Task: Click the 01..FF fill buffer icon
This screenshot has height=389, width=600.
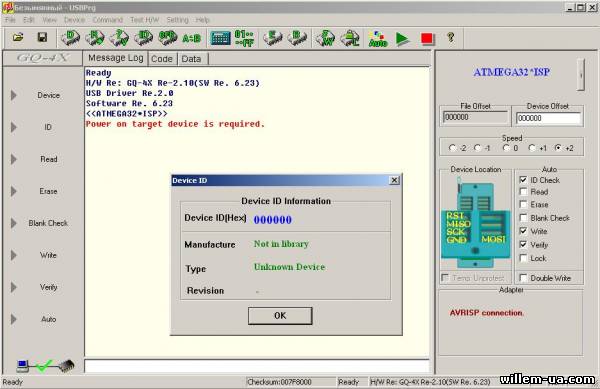Action: point(244,38)
